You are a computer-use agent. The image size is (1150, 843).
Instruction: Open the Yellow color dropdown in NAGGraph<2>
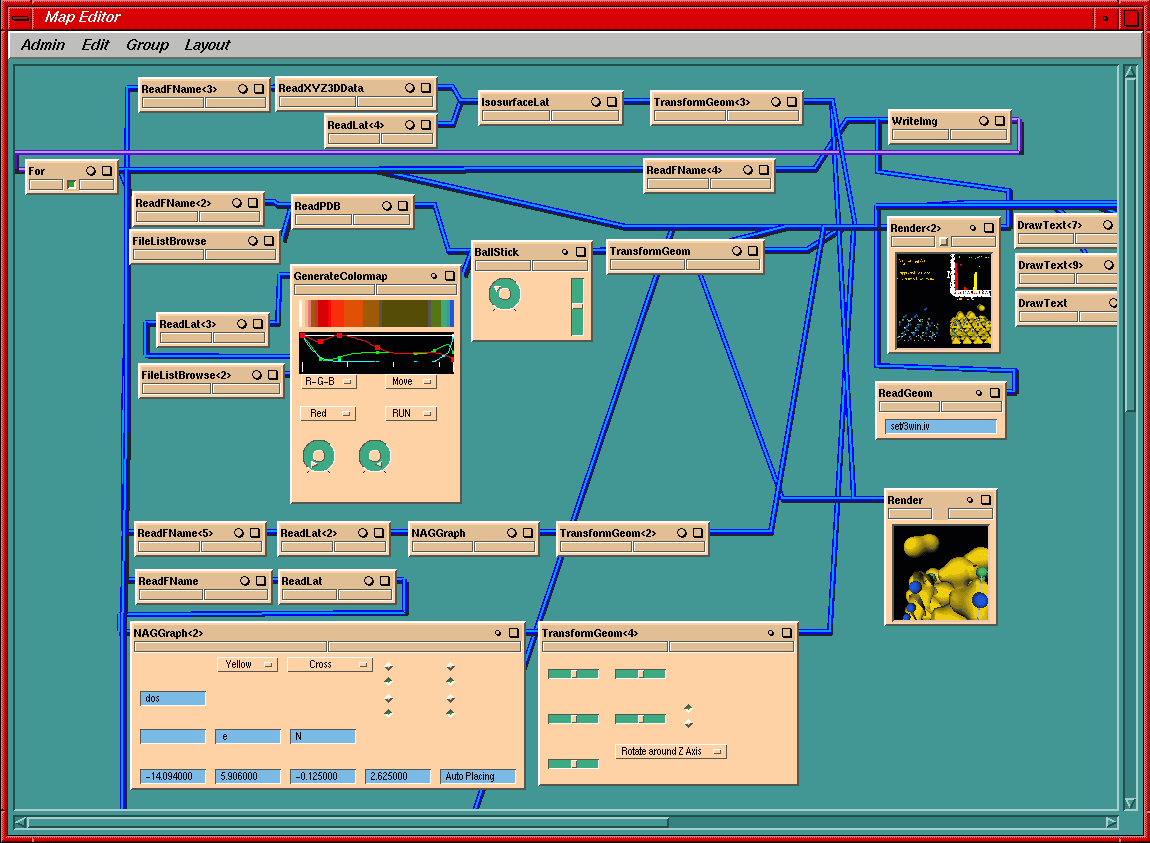247,664
